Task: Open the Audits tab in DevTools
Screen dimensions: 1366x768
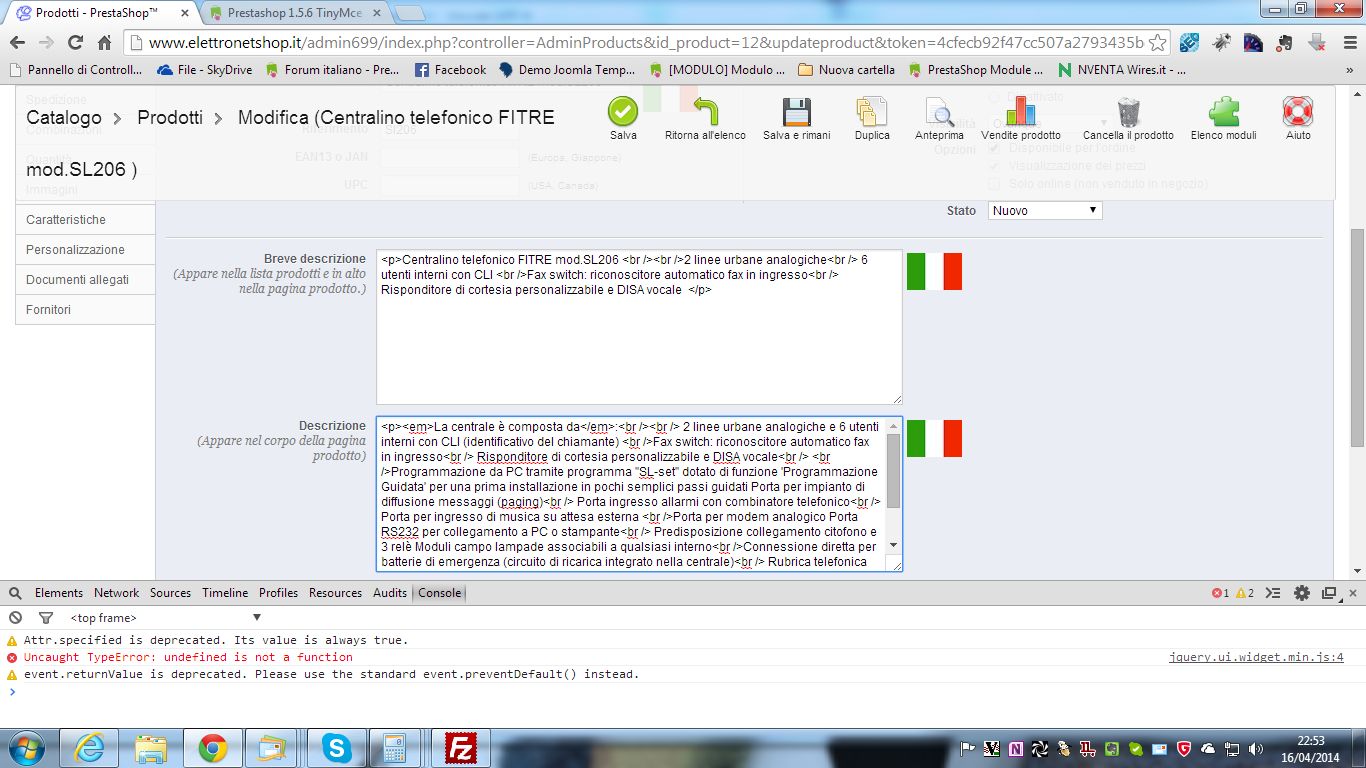Action: coord(390,593)
